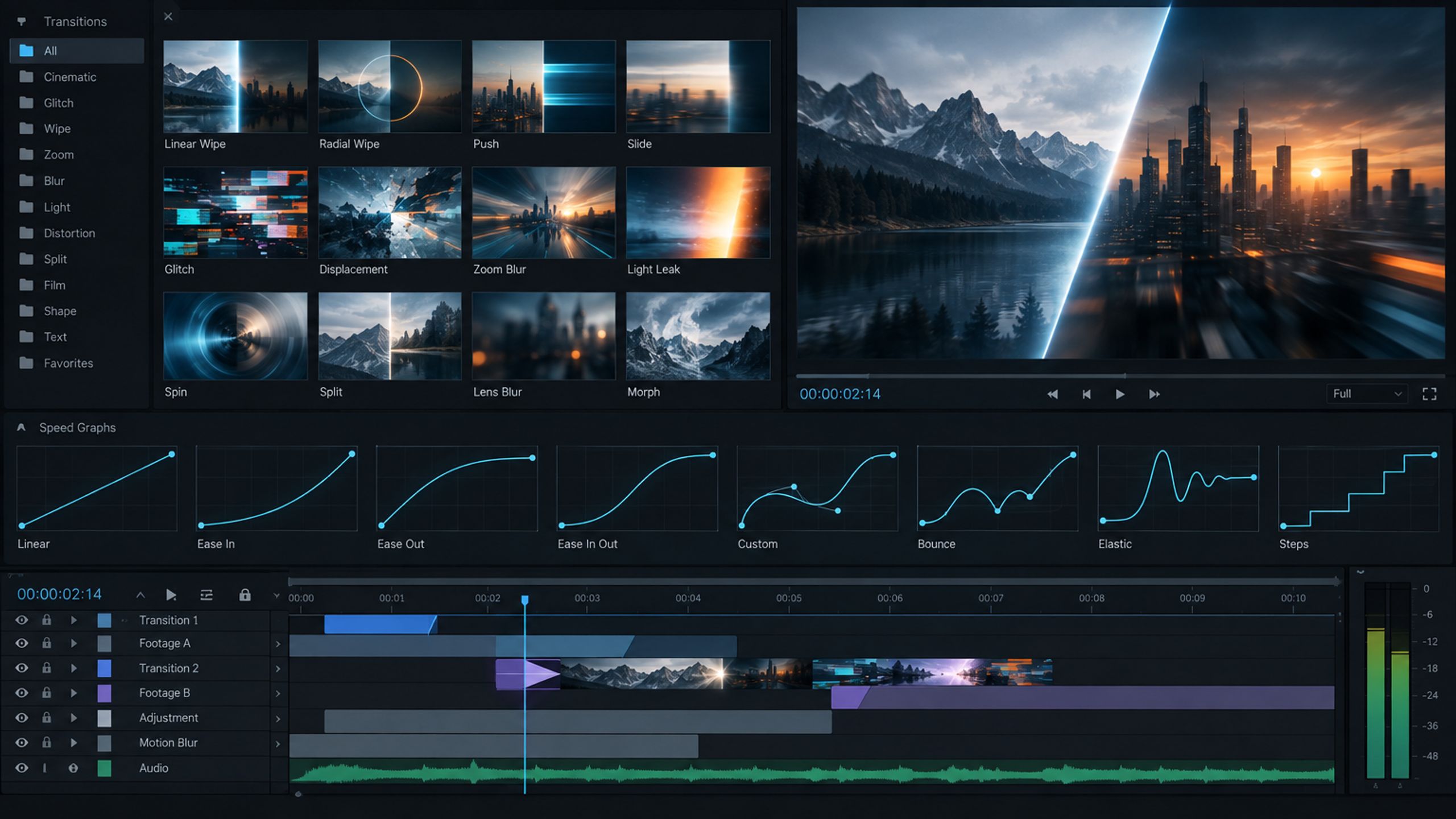The image size is (1456, 819).
Task: Close the transitions browser with X
Action: point(168,16)
